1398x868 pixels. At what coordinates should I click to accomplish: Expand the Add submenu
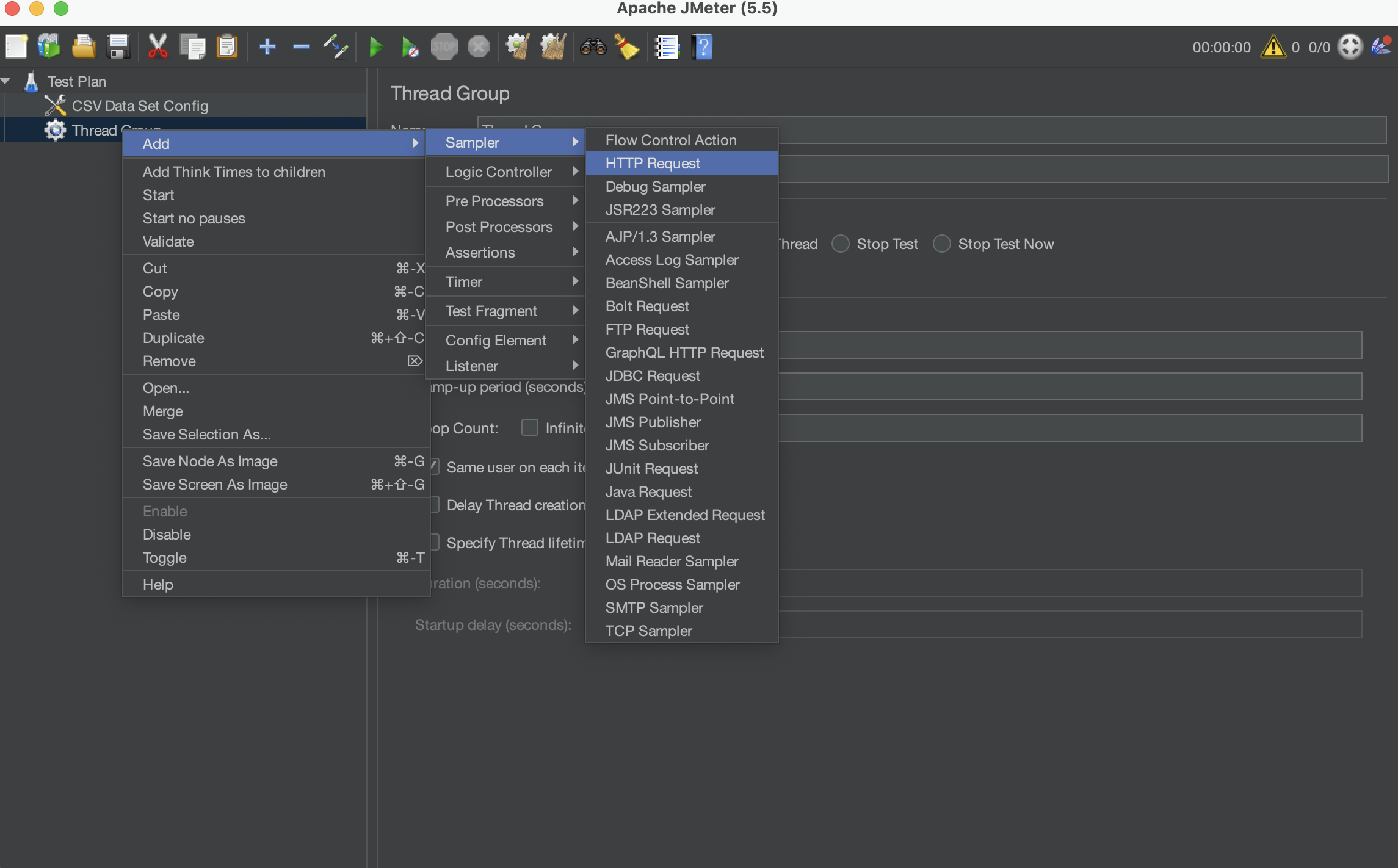[273, 143]
